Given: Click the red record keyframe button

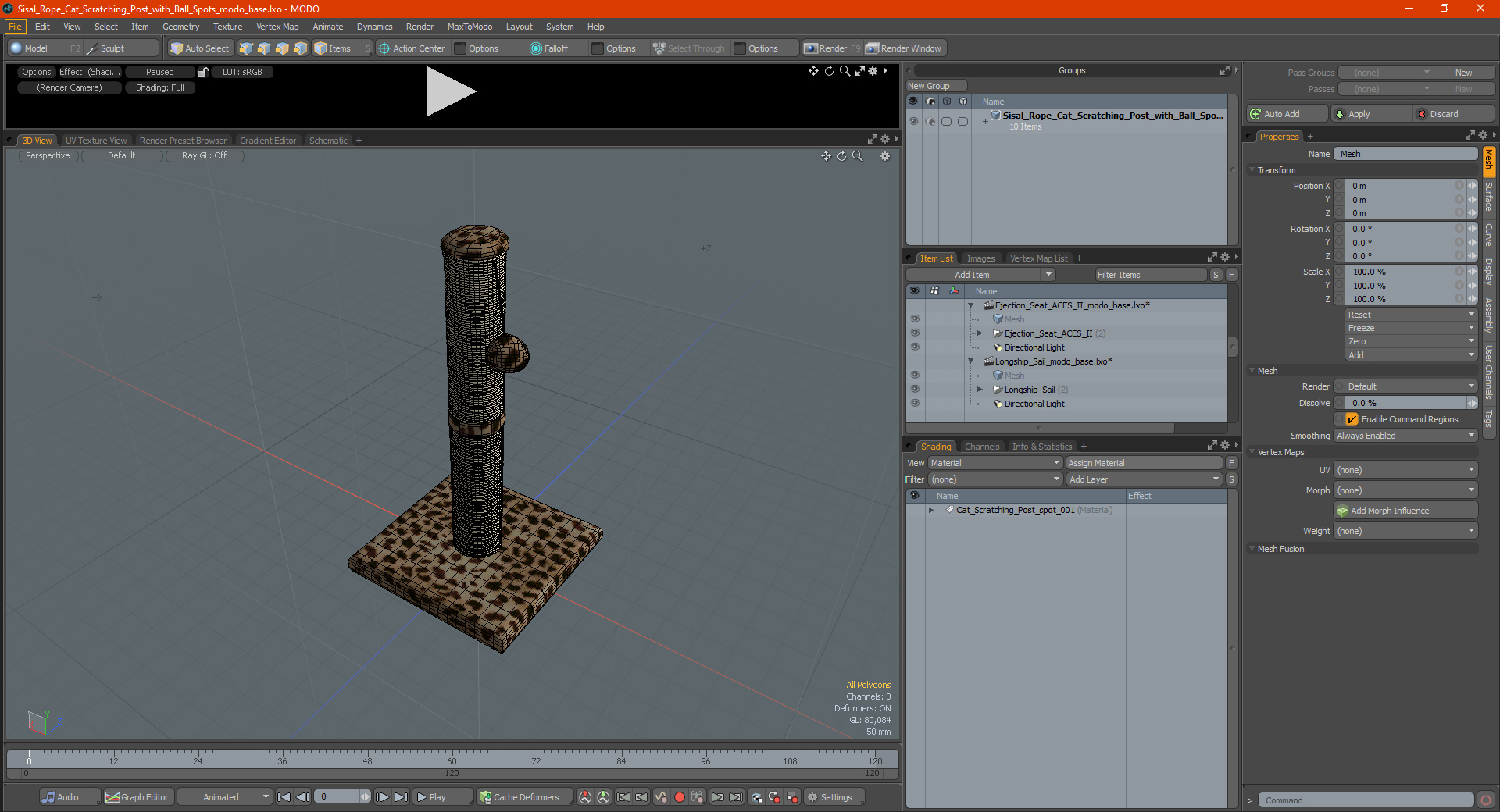Looking at the screenshot, I should [x=680, y=797].
